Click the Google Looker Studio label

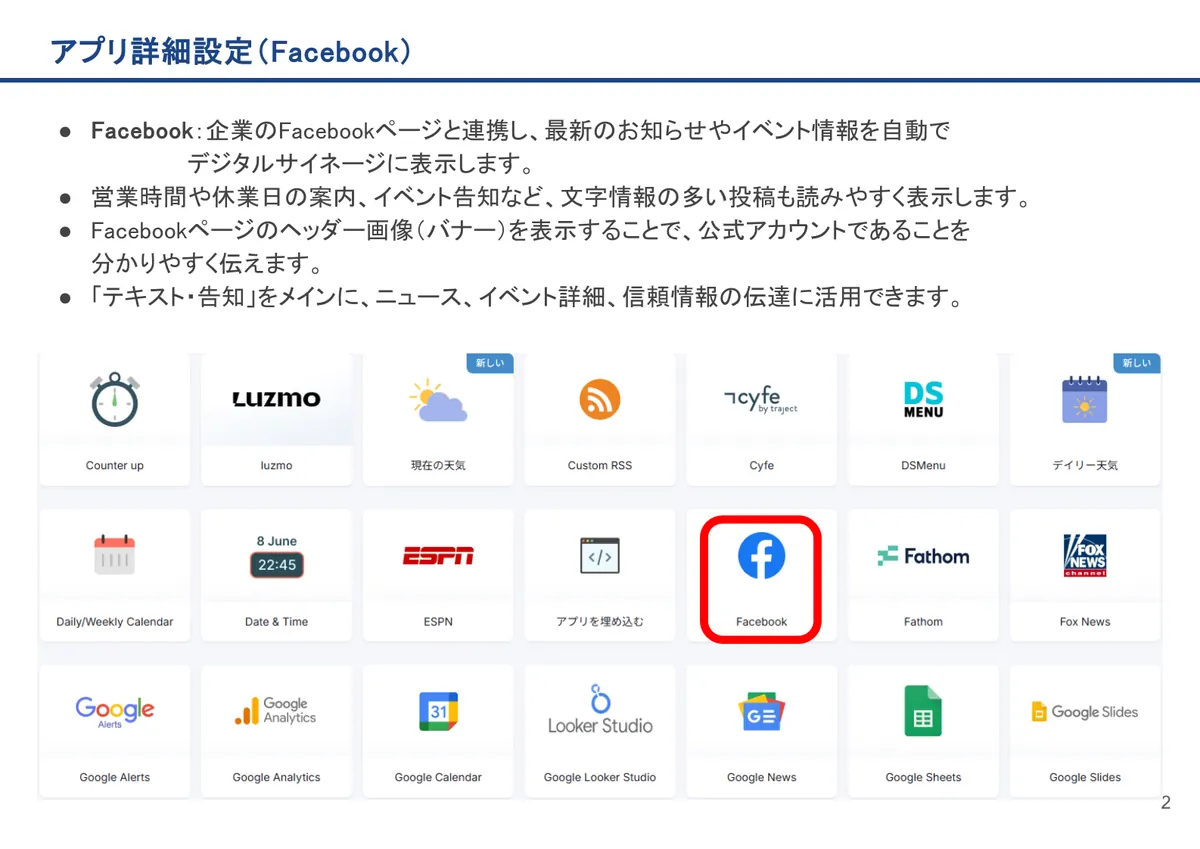[600, 777]
